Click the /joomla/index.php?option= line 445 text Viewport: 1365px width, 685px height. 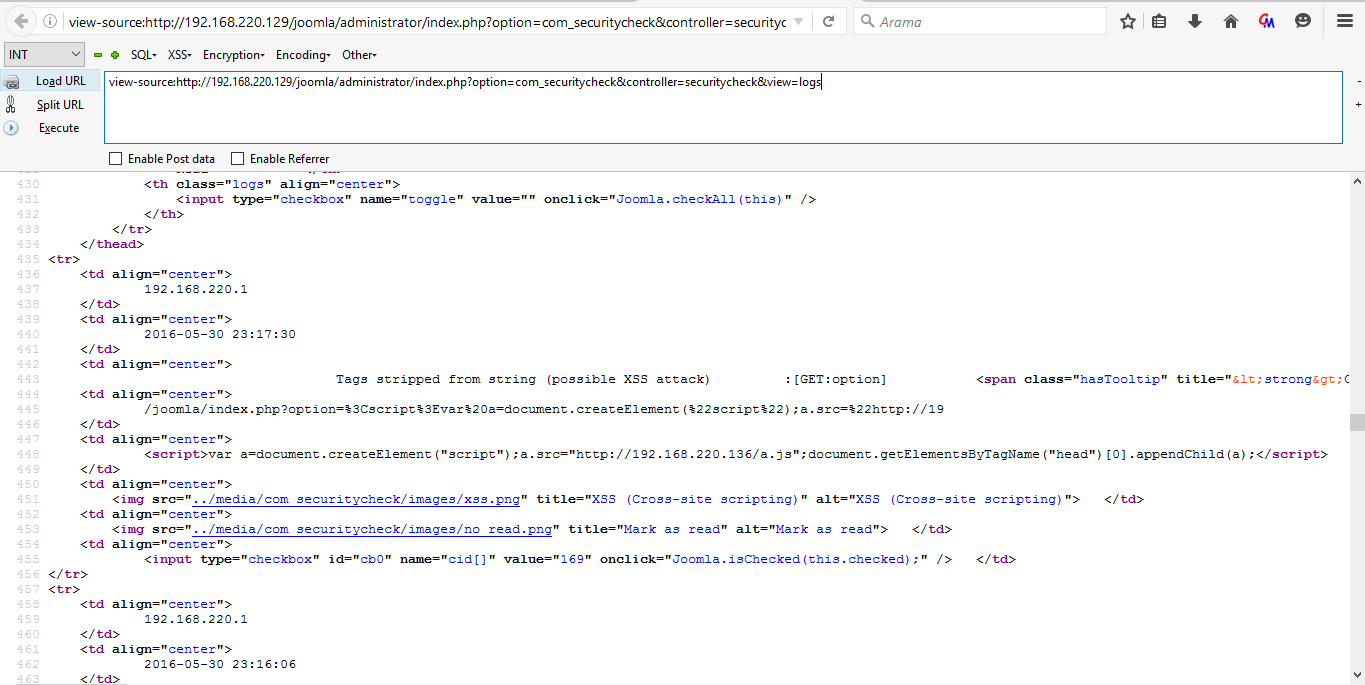coord(544,409)
